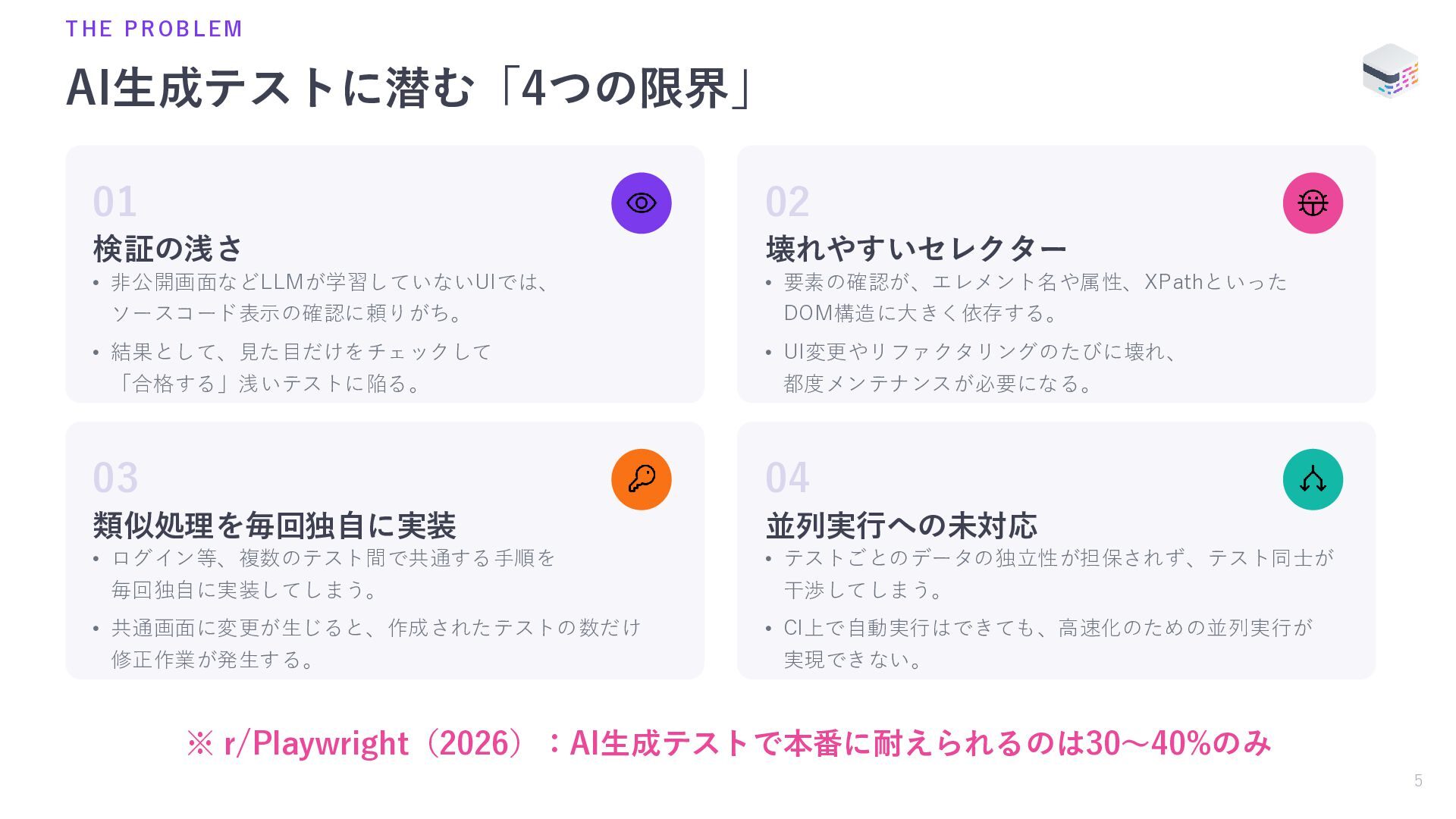Click the pink r/Playwright (2026) footnote
This screenshot has width=1456, height=819.
click(728, 743)
